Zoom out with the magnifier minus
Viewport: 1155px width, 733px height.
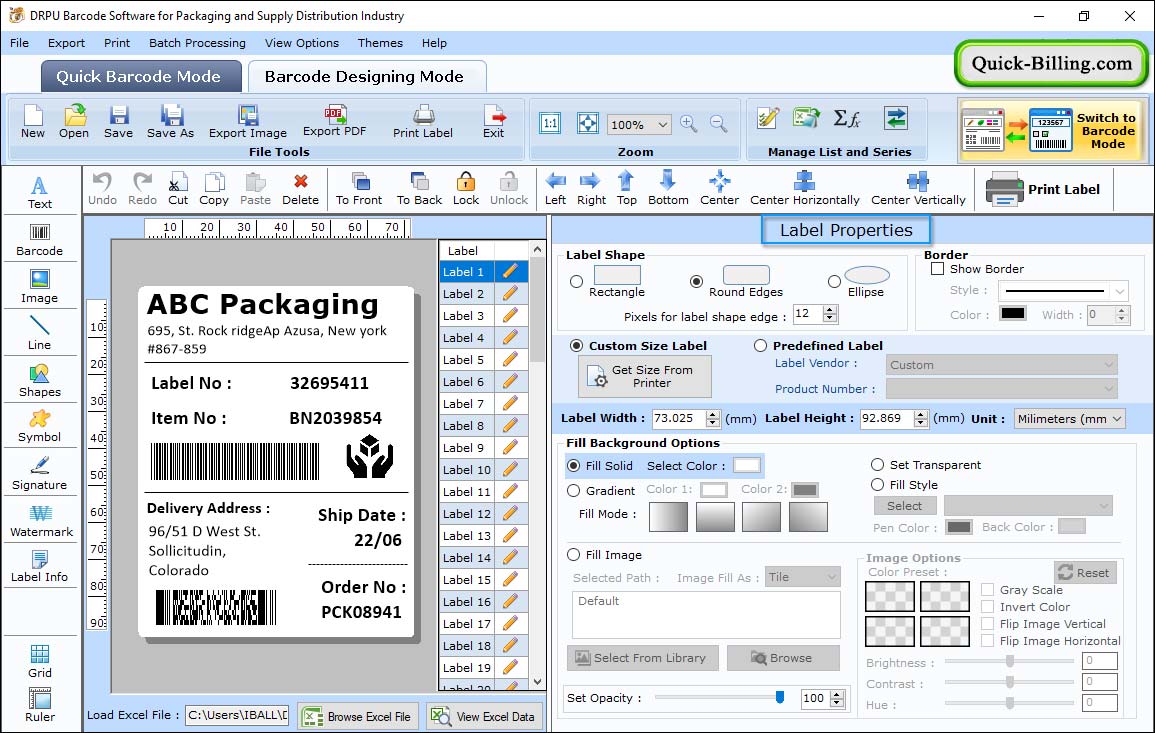719,123
